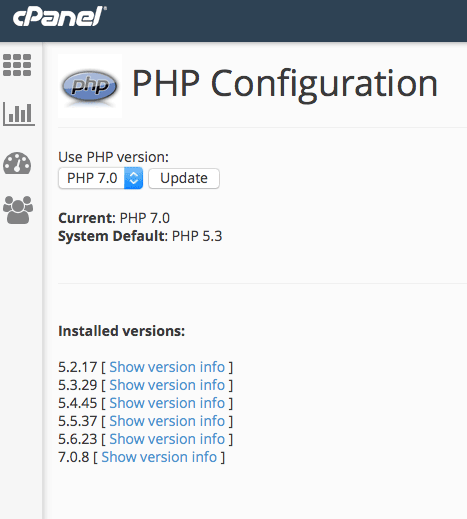Click the 'Current: PHP 7.0' text

(x=114, y=218)
